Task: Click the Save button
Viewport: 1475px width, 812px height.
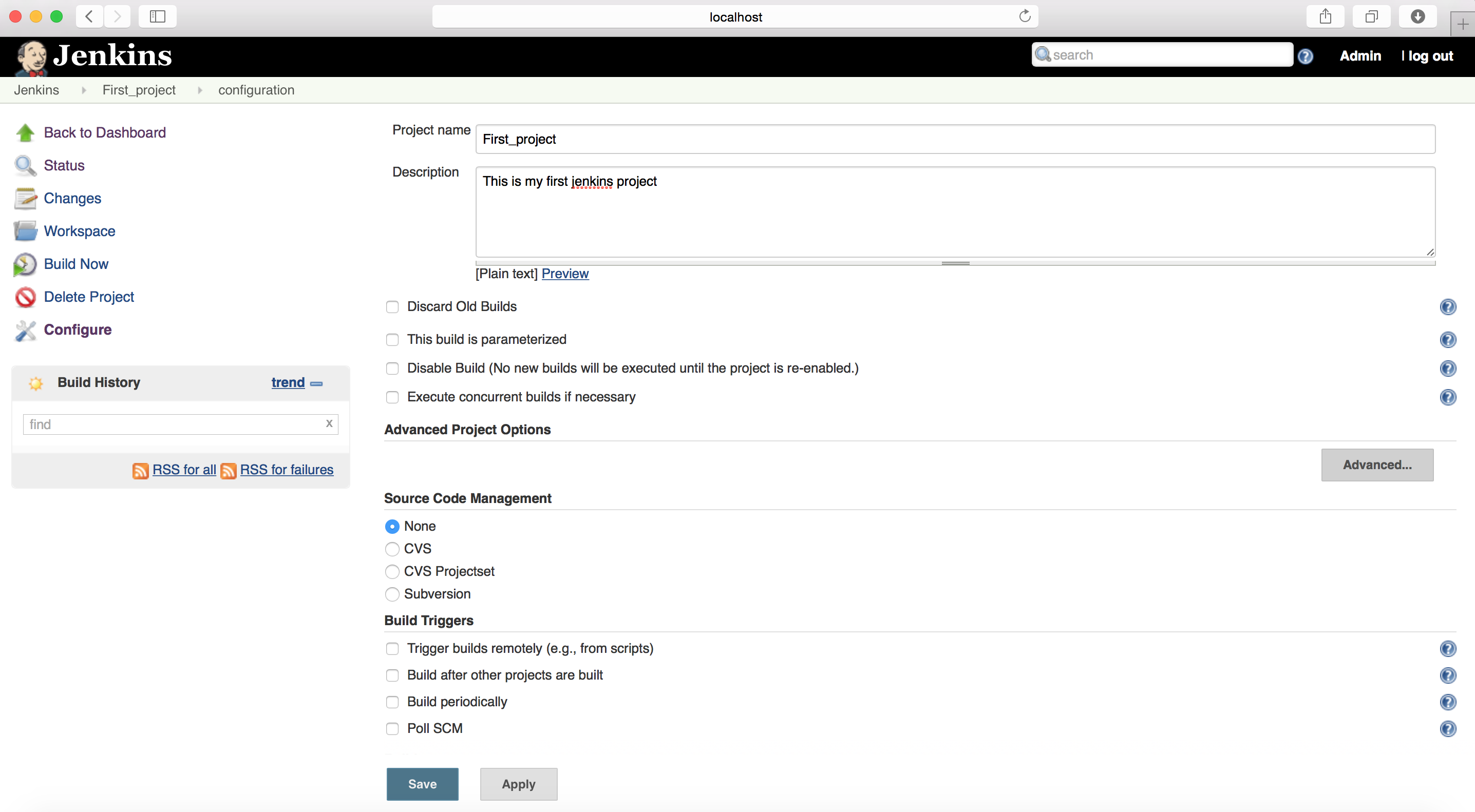Action: coord(422,784)
